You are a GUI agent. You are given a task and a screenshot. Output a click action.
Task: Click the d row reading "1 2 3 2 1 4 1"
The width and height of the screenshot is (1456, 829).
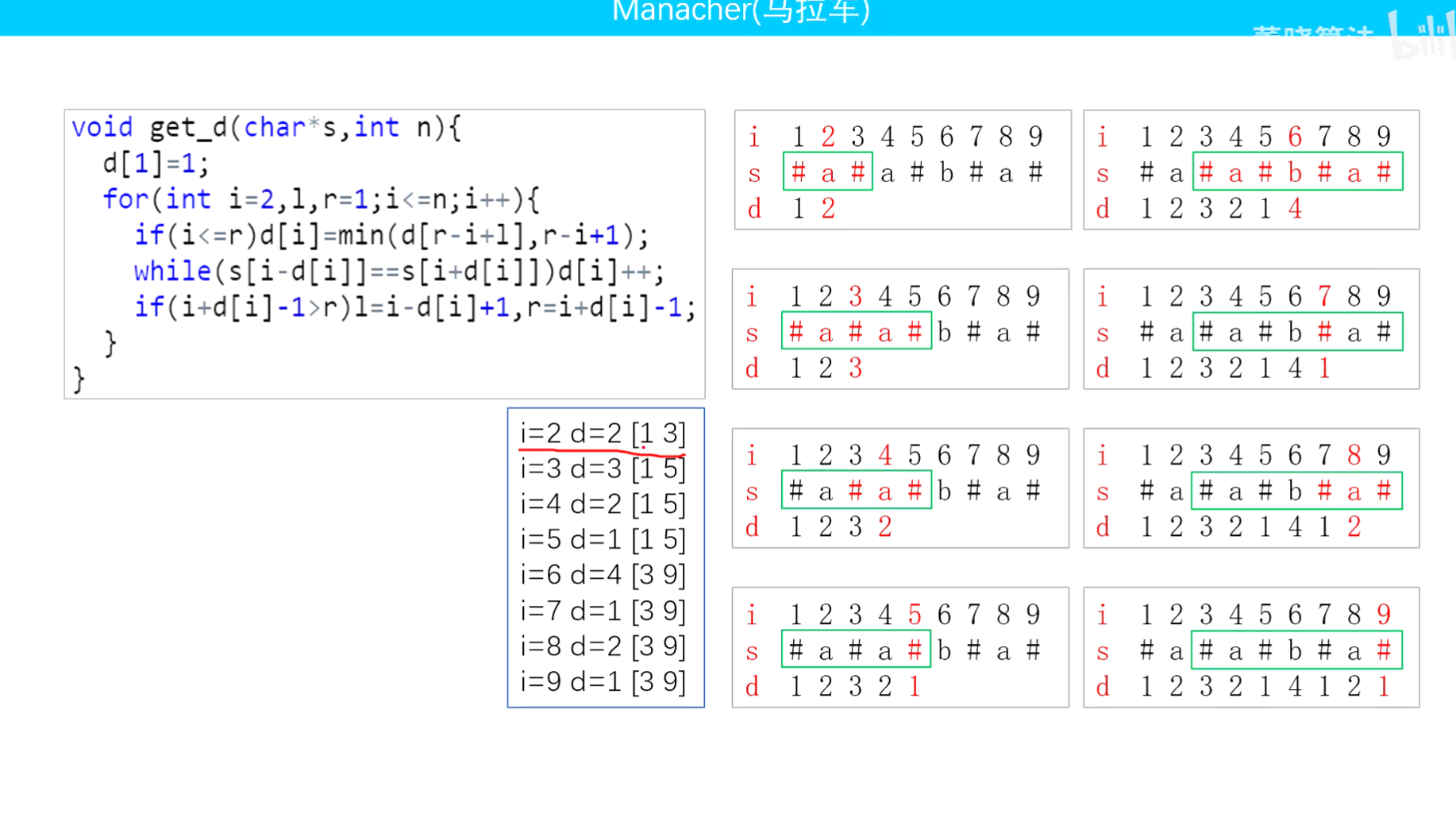click(x=1235, y=368)
